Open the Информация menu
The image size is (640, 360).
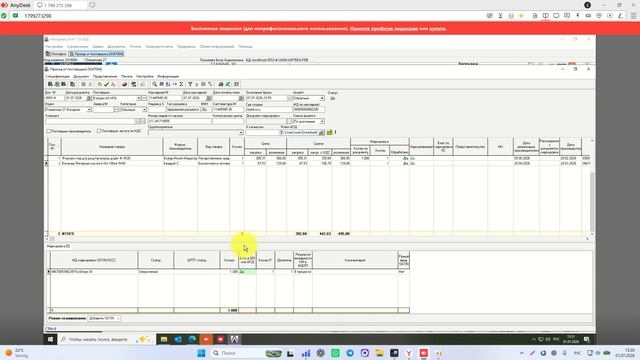tap(168, 76)
